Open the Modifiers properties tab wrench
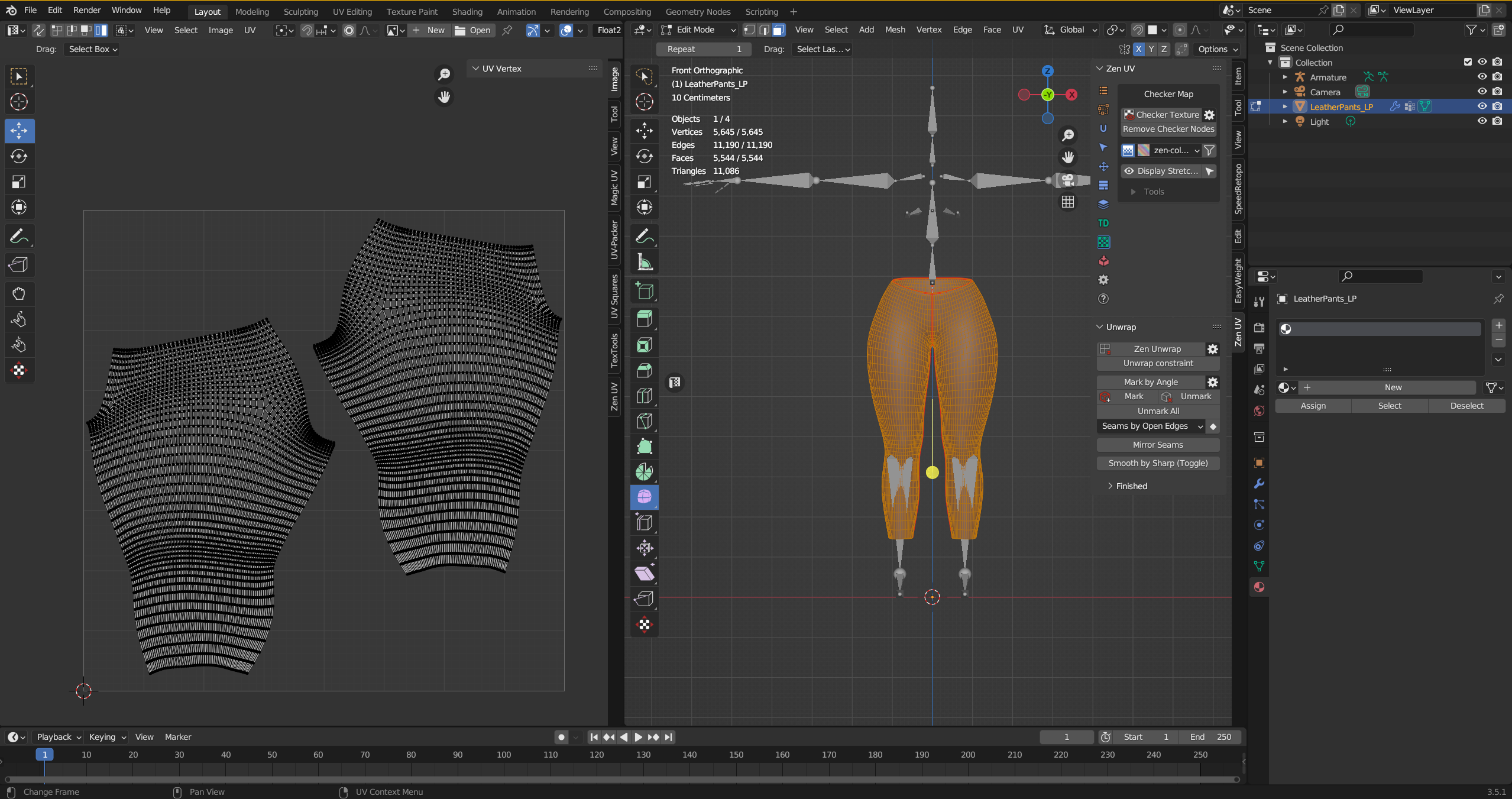The width and height of the screenshot is (1512, 799). (1259, 484)
